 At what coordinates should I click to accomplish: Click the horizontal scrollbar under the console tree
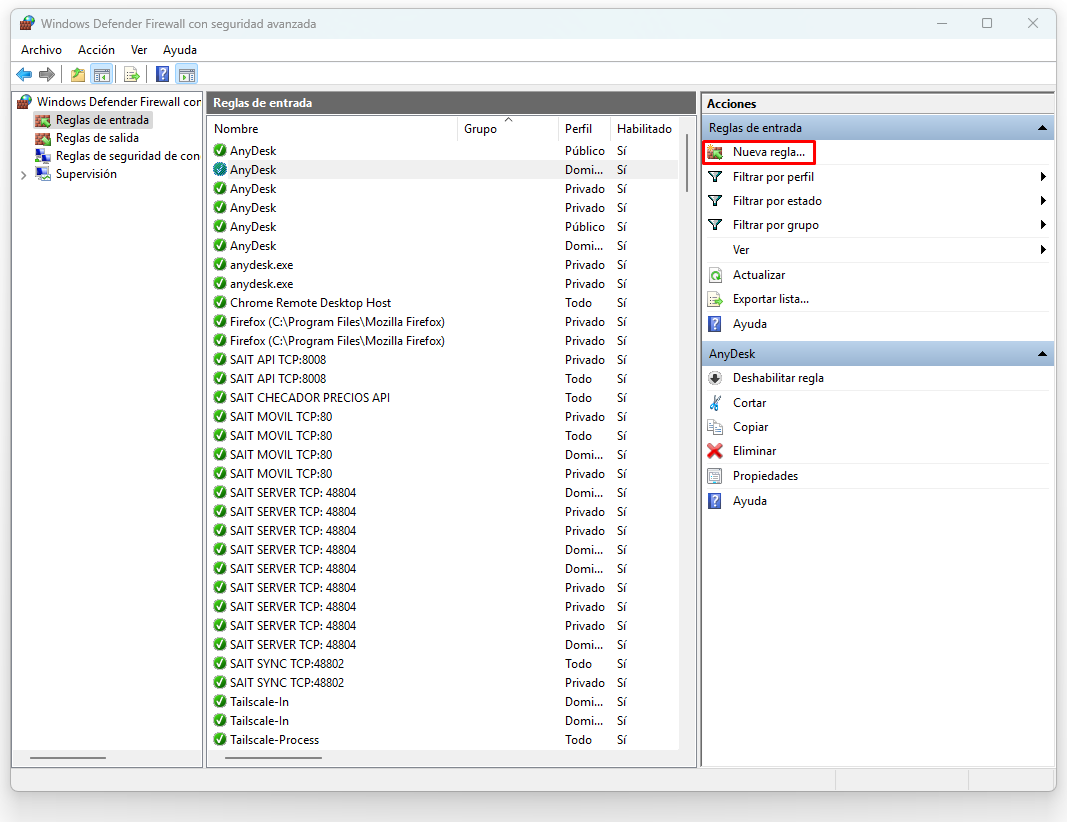click(x=67, y=757)
